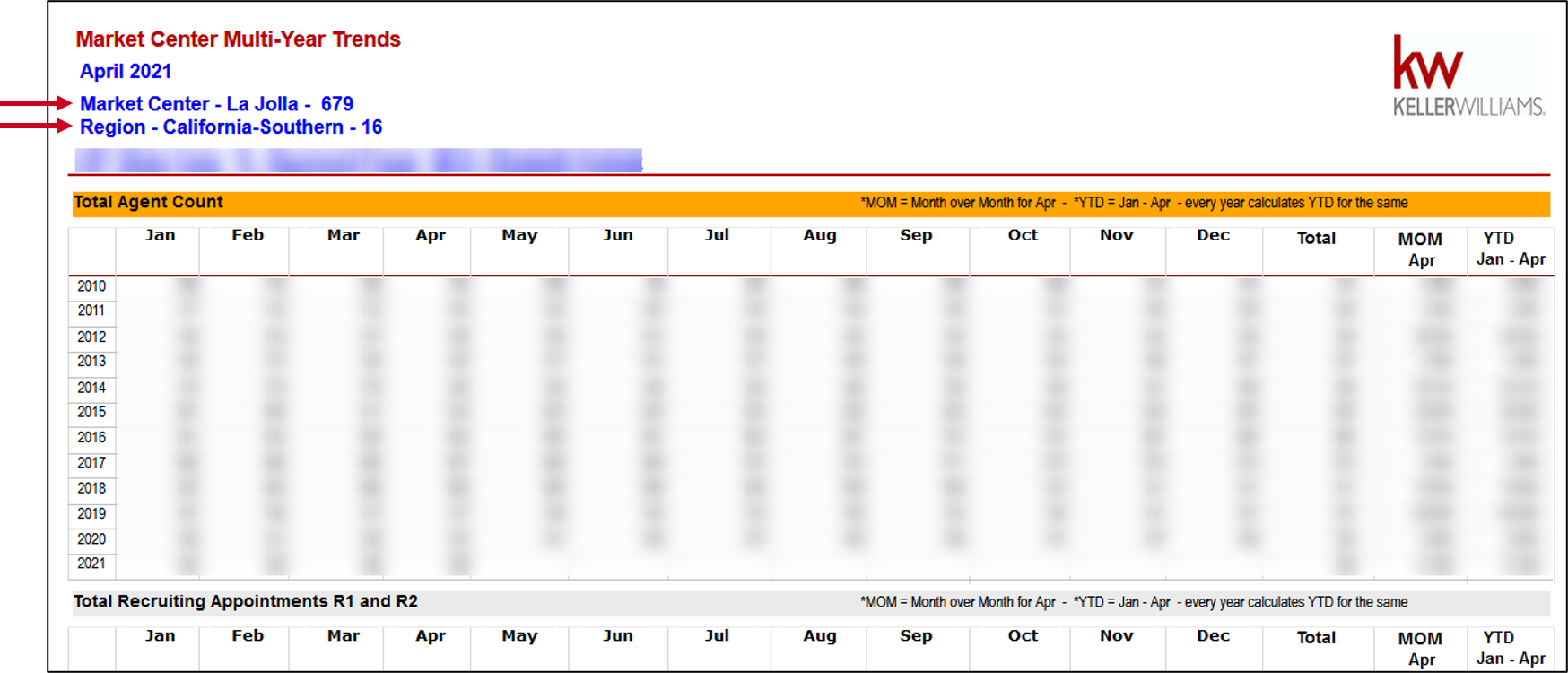Image resolution: width=1568 pixels, height=673 pixels.
Task: Select the 2012 year row label
Action: [91, 337]
